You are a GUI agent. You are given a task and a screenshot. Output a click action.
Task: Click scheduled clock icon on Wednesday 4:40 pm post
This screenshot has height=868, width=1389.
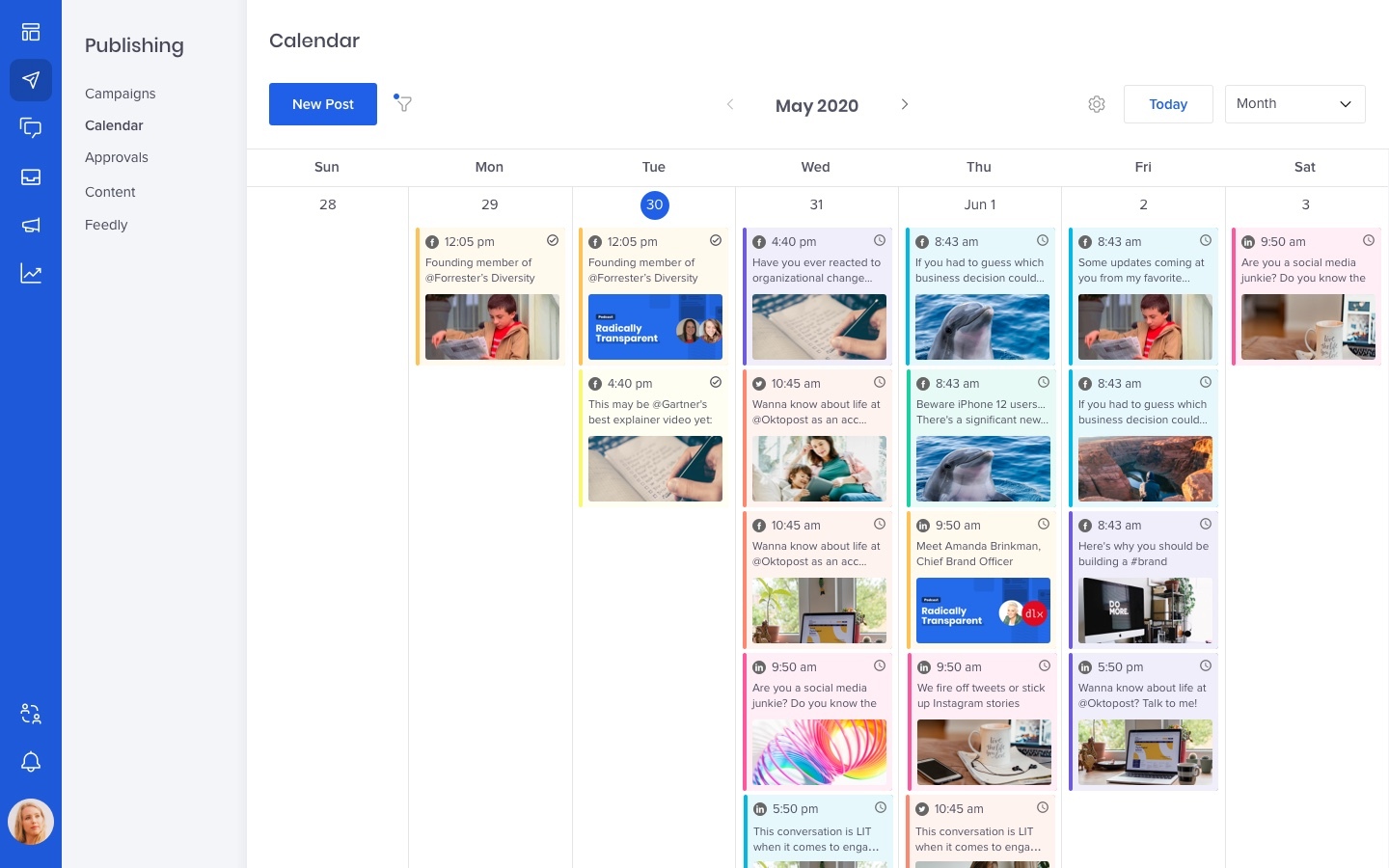(880, 240)
